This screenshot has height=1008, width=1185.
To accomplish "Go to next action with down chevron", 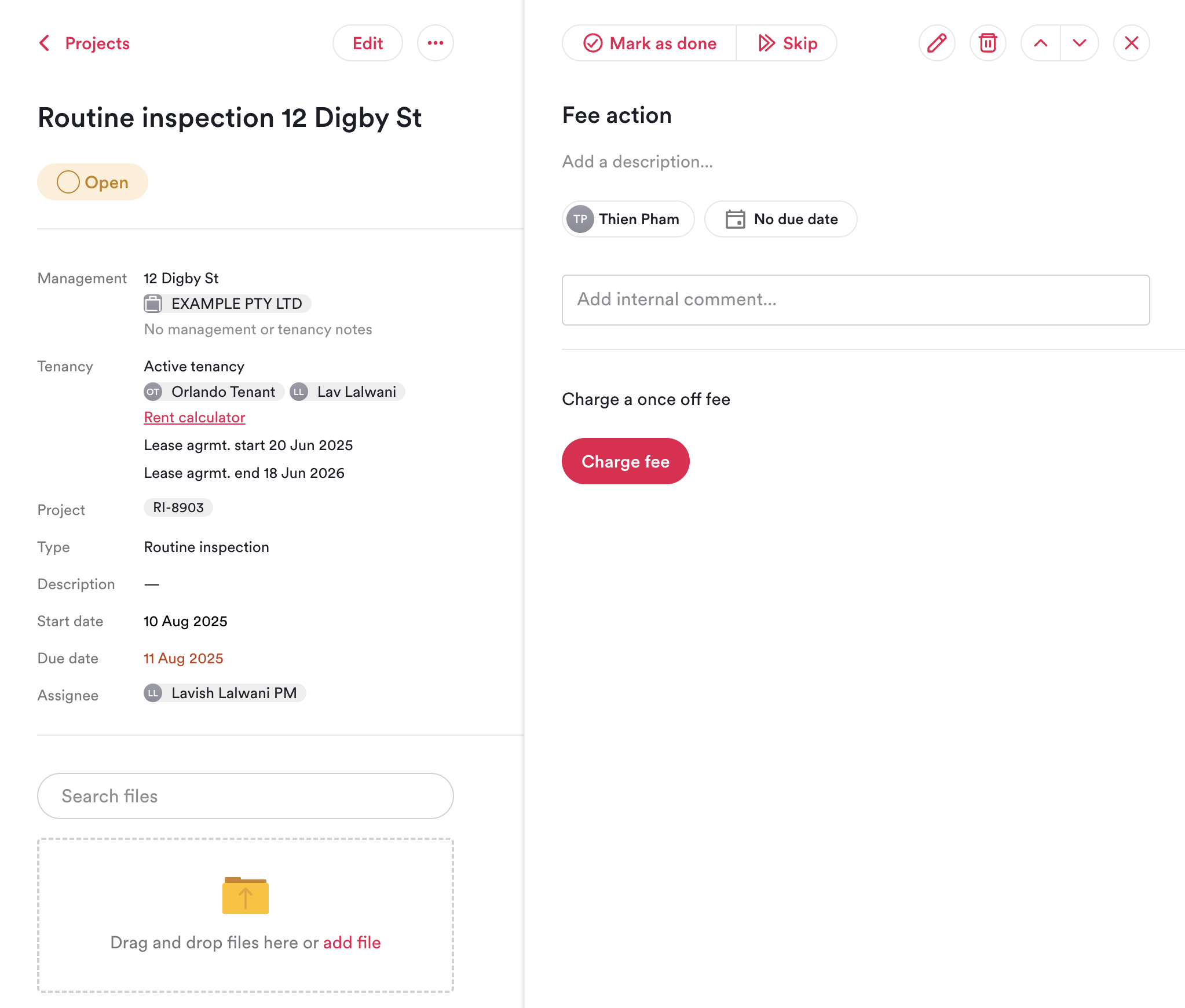I will click(x=1080, y=43).
